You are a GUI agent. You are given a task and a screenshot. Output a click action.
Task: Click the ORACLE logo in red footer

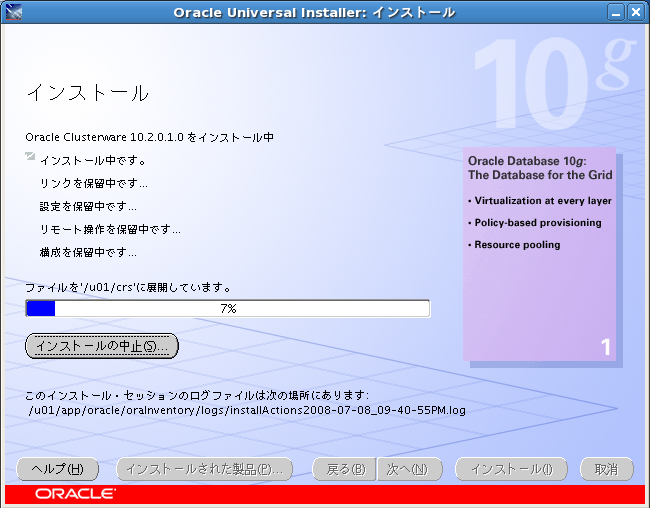pos(75,494)
